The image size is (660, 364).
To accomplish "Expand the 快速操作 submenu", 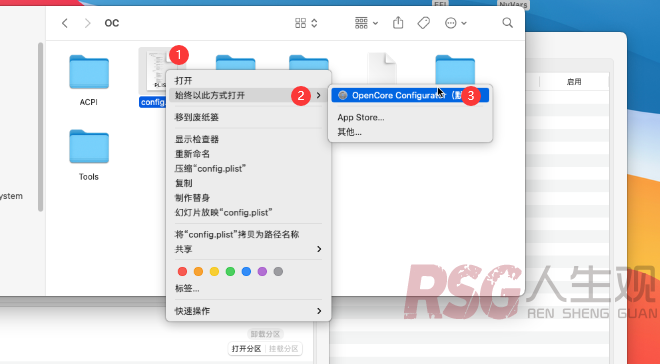I will (x=248, y=311).
